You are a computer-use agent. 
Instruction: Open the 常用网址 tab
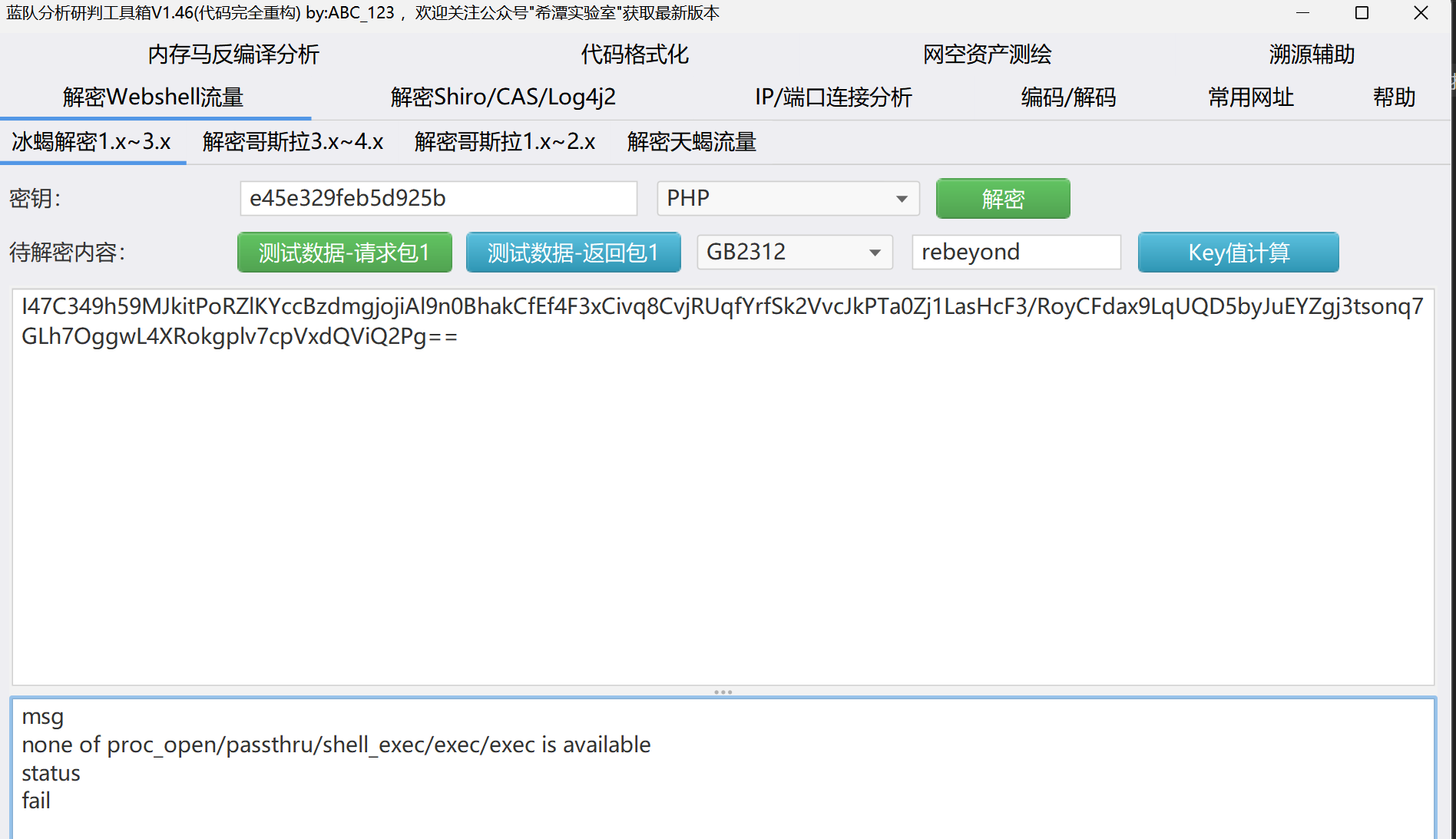[1251, 97]
